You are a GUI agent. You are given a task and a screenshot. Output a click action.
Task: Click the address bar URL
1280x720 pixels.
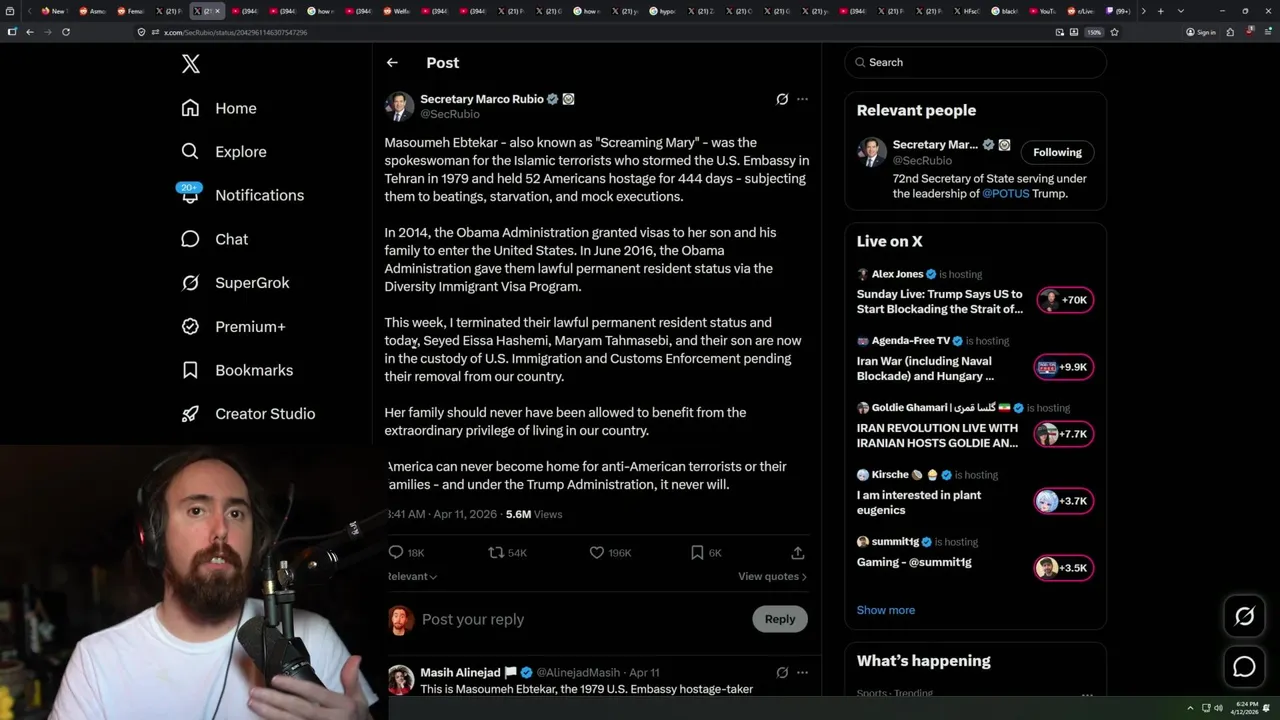236,32
